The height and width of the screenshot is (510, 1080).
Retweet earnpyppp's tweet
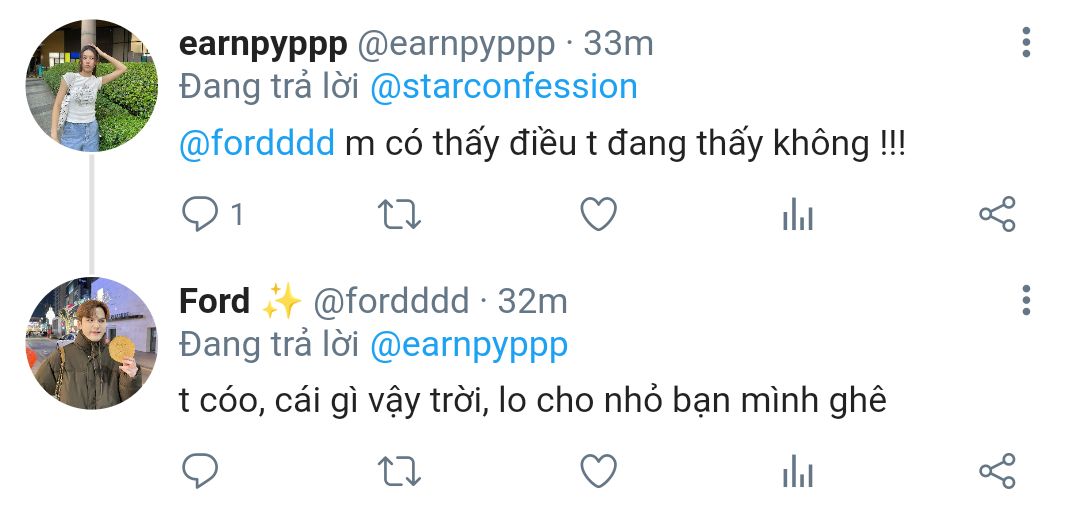coord(399,214)
